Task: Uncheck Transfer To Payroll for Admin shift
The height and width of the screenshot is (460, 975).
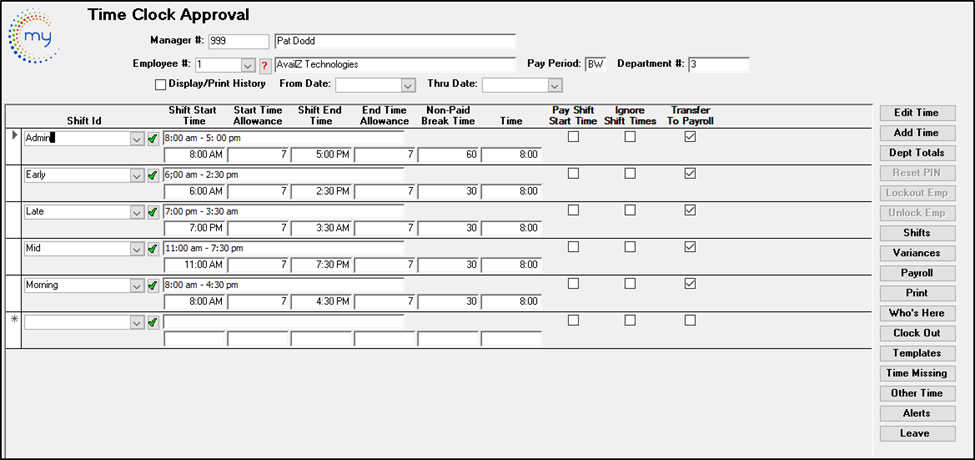Action: (x=690, y=137)
